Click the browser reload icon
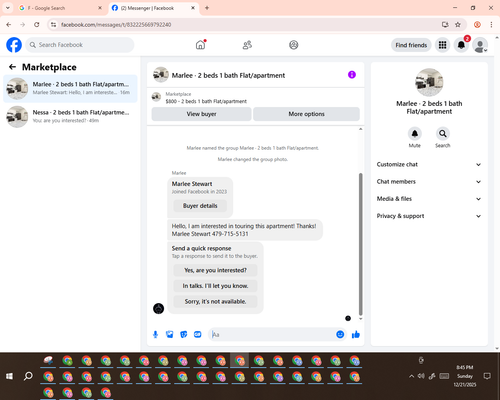The width and height of the screenshot is (500, 400). pos(37,25)
